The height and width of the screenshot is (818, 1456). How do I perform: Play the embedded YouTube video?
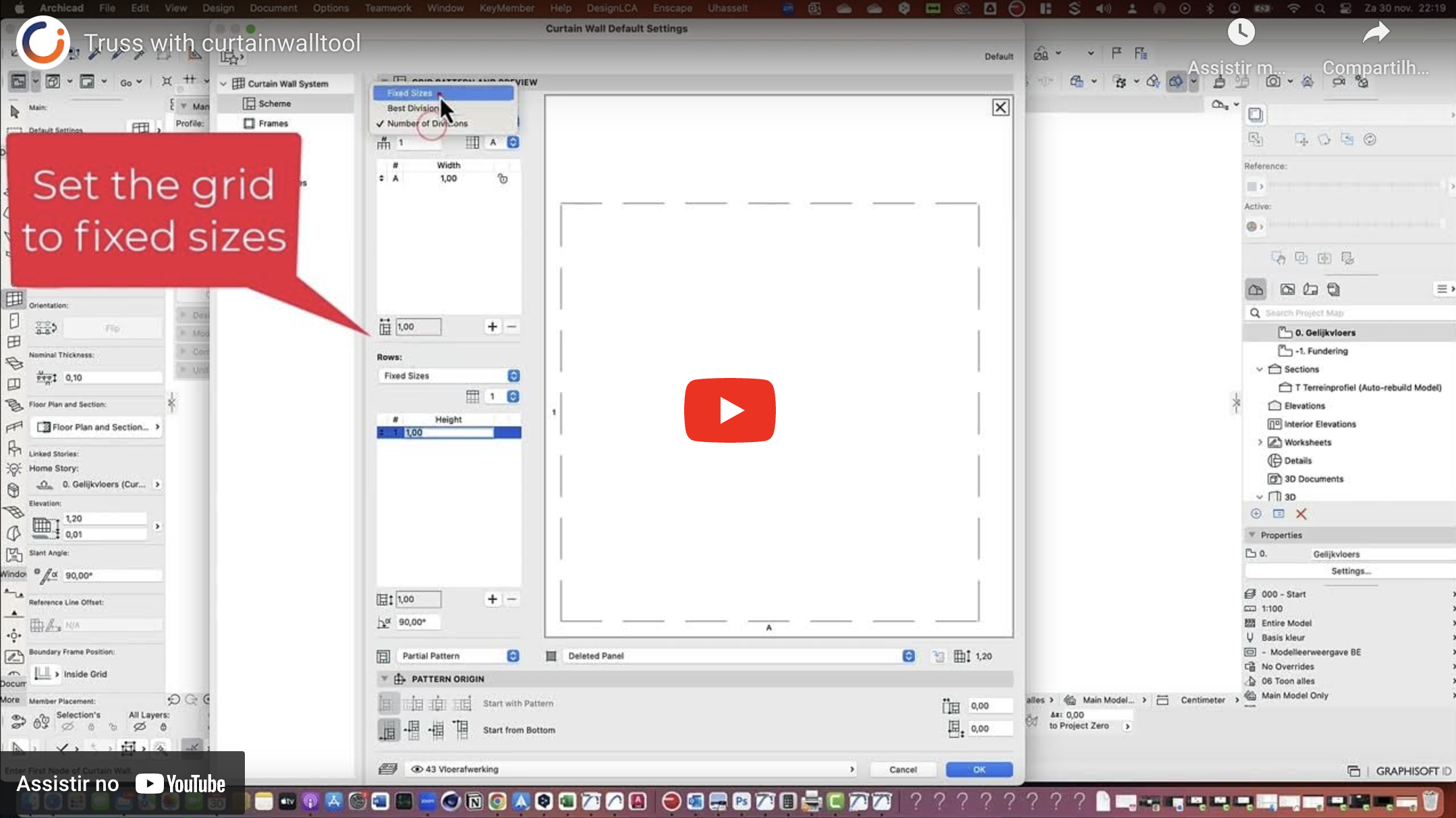tap(729, 410)
